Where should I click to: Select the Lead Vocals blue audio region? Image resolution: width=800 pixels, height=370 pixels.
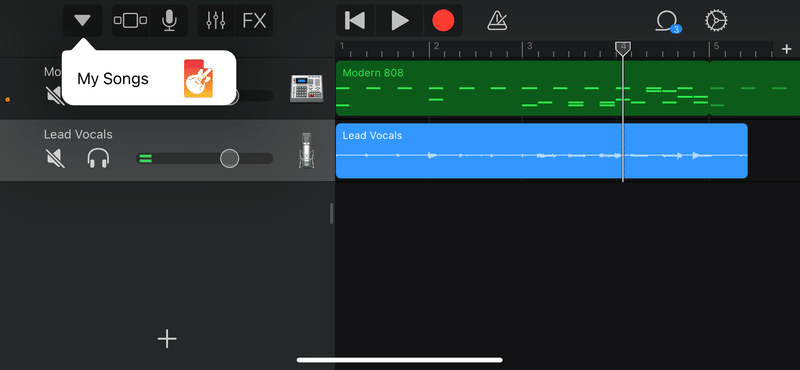541,151
